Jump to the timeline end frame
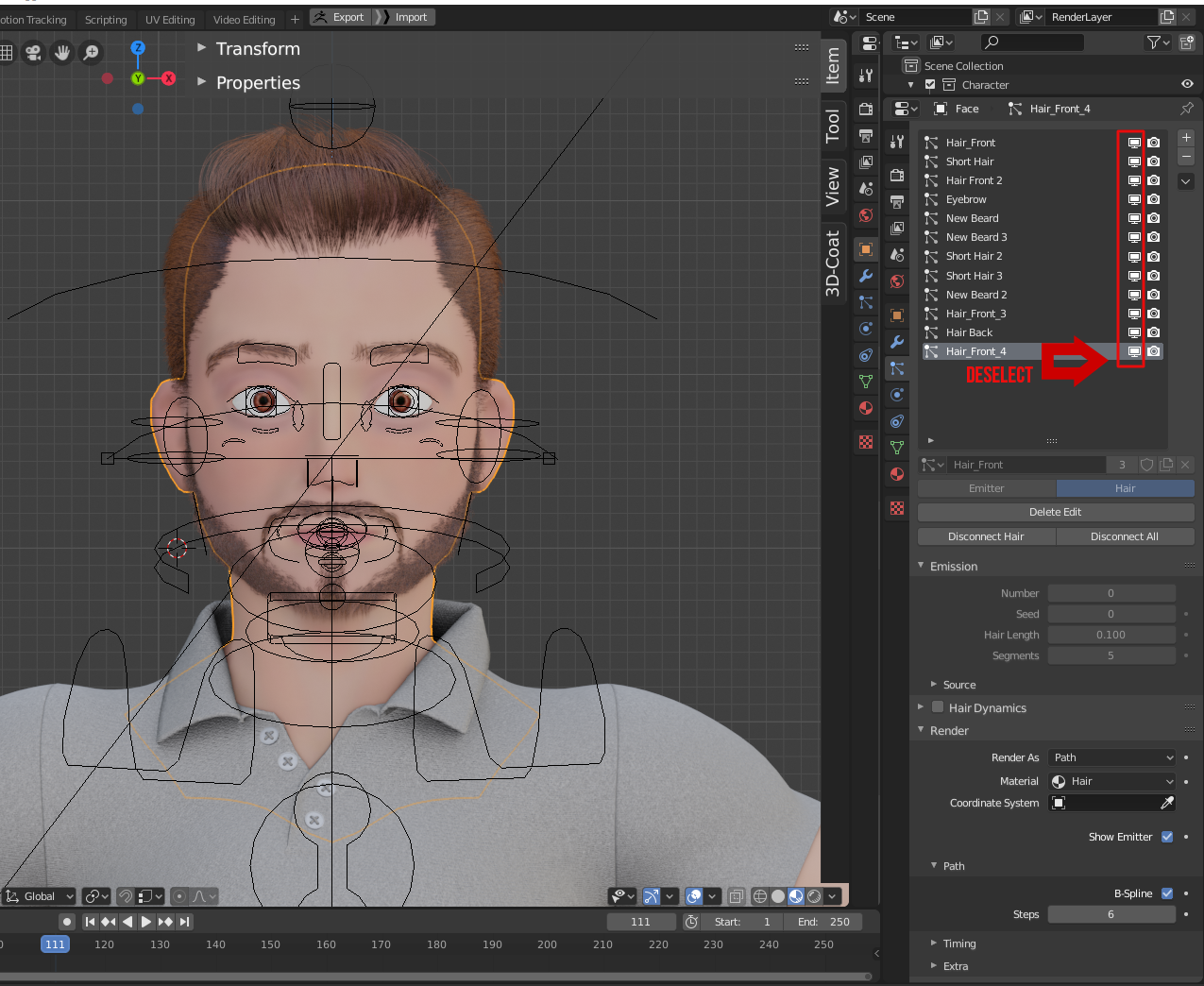This screenshot has width=1204, height=986. coord(185,922)
